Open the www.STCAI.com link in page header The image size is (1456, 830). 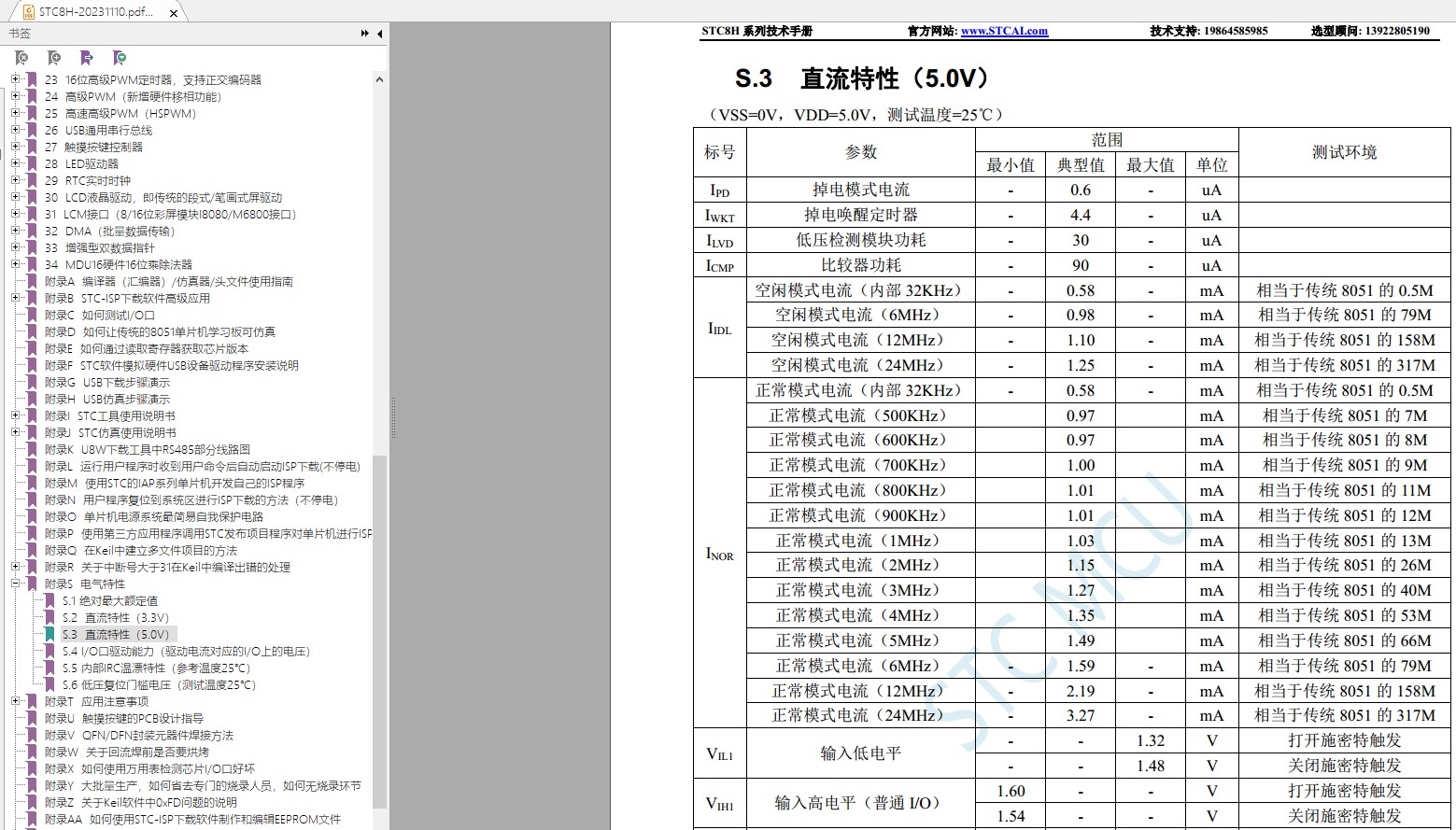click(1004, 31)
